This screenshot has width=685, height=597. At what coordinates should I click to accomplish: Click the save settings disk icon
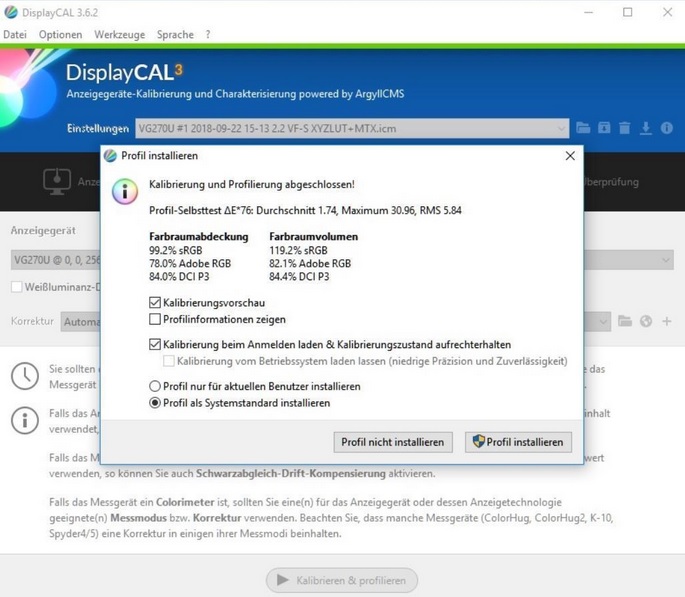click(x=604, y=128)
